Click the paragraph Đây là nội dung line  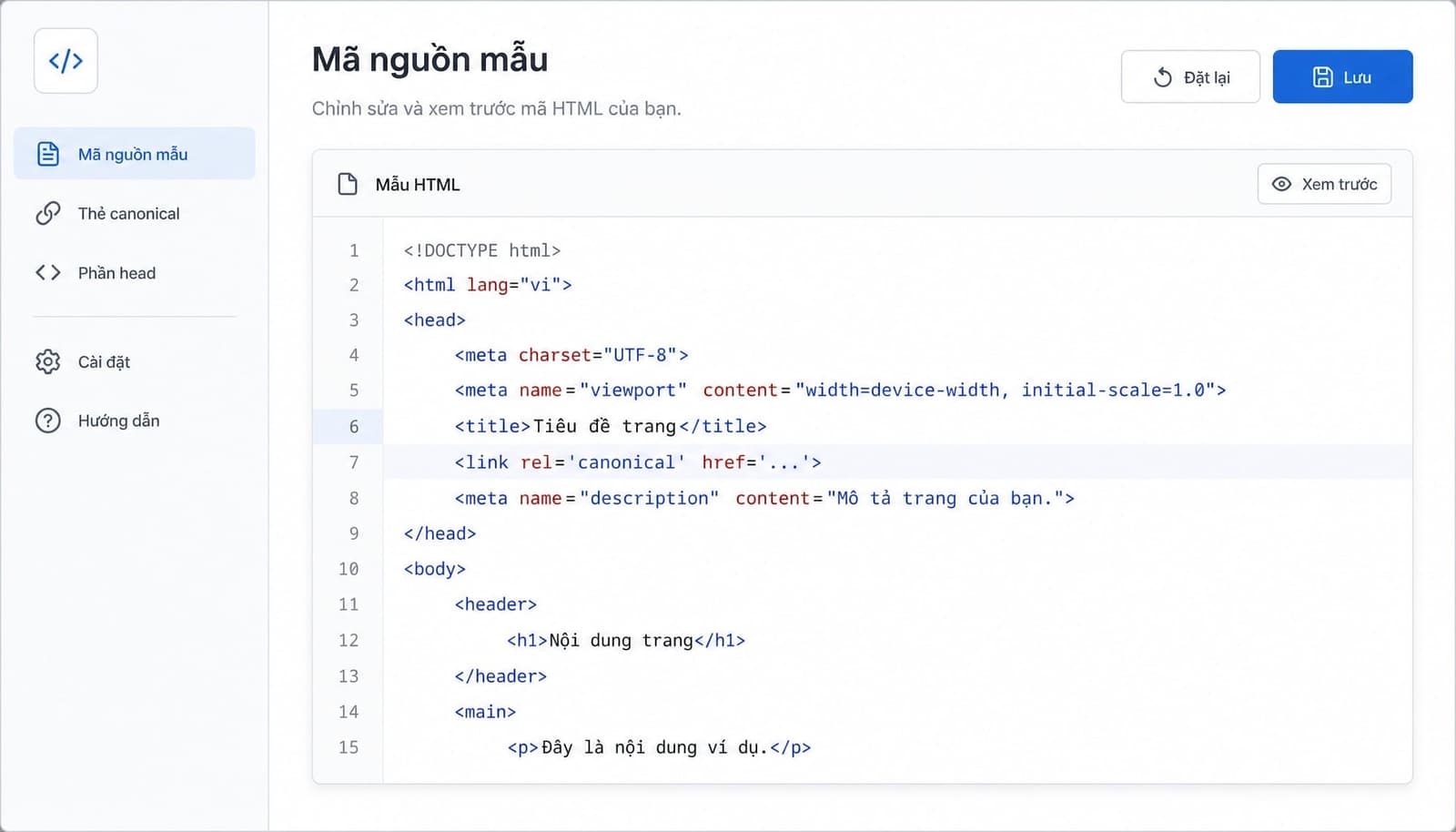(x=659, y=747)
